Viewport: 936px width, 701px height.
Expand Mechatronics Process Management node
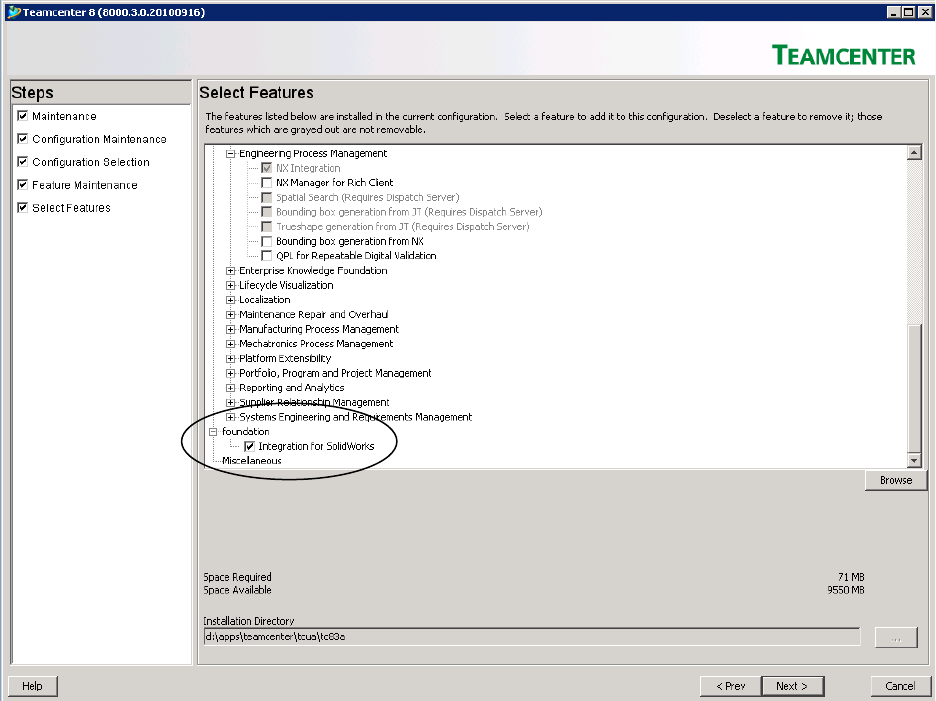230,344
